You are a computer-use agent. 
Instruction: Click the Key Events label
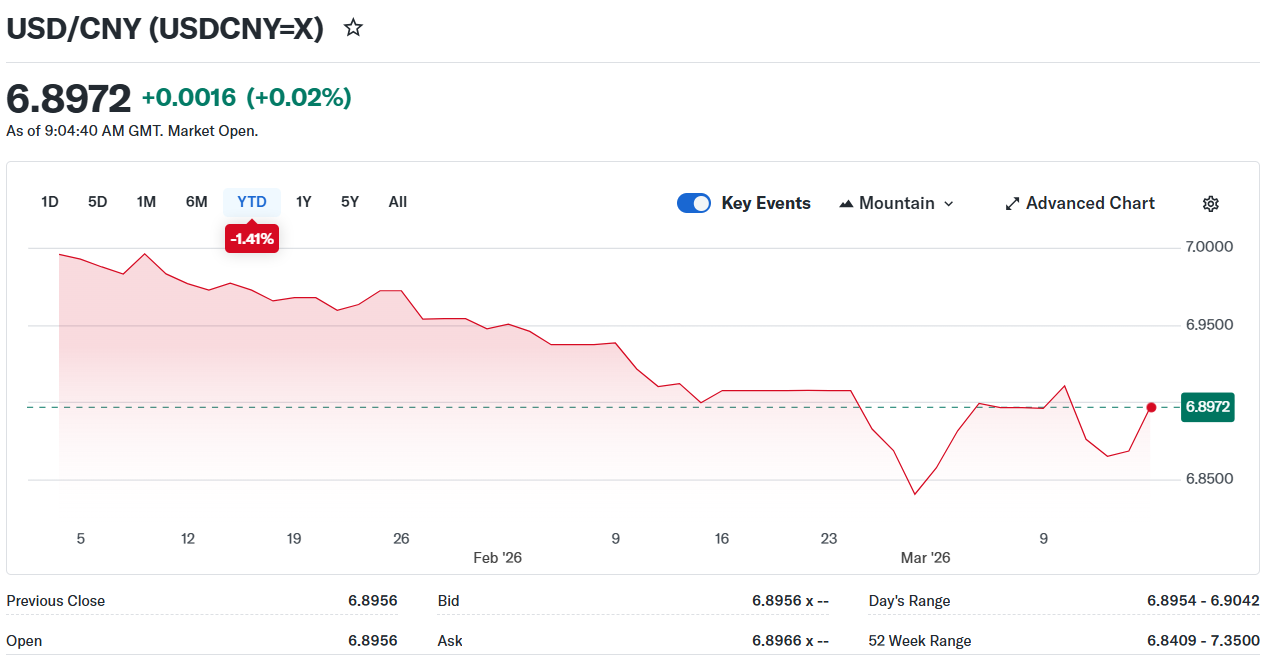[x=766, y=203]
